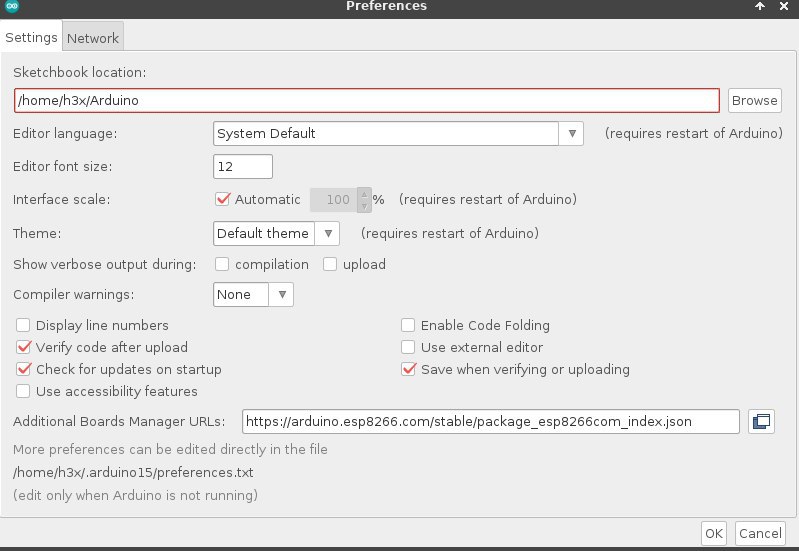The image size is (799, 551).
Task: Click the Theme dropdown arrow
Action: tap(328, 233)
